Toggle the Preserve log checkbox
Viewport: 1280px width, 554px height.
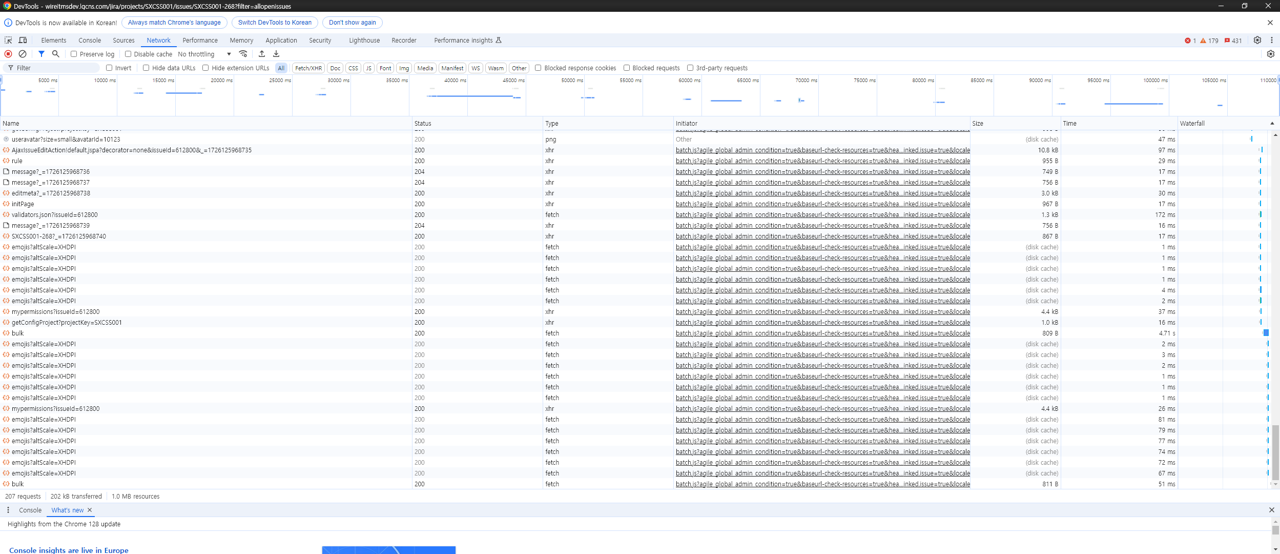click(73, 54)
